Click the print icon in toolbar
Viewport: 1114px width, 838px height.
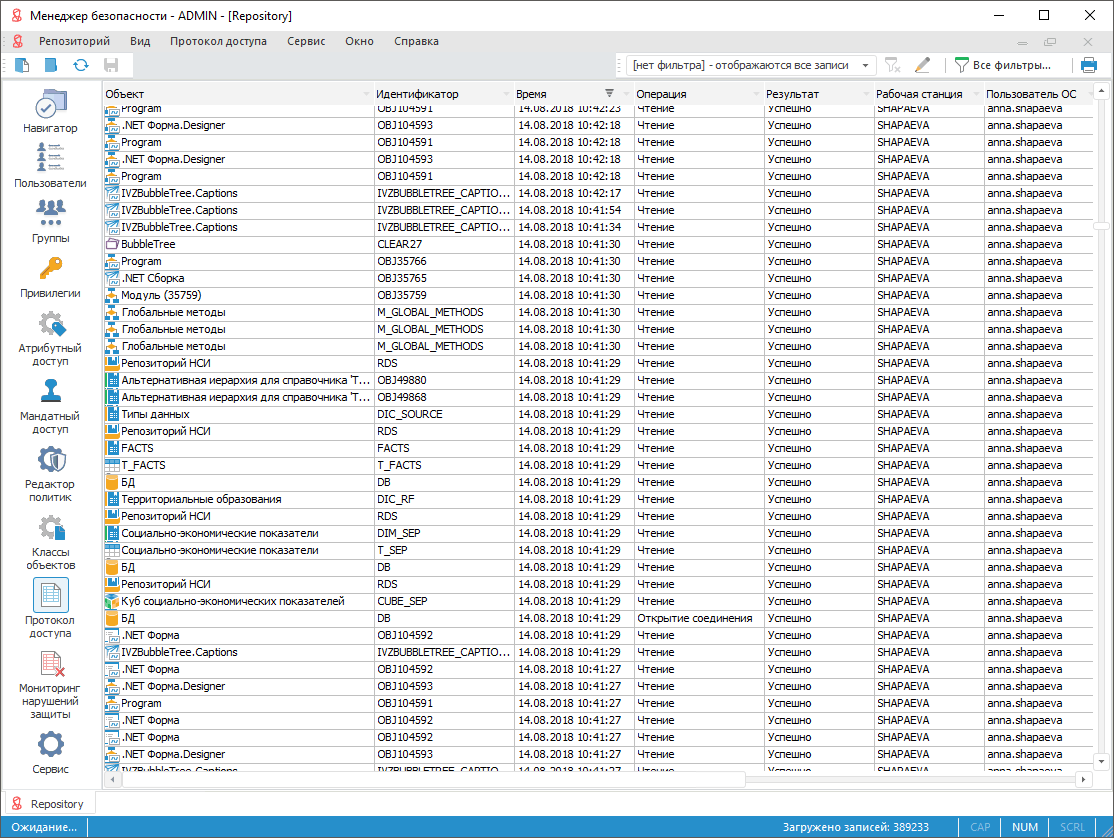pyautogui.click(x=1089, y=65)
